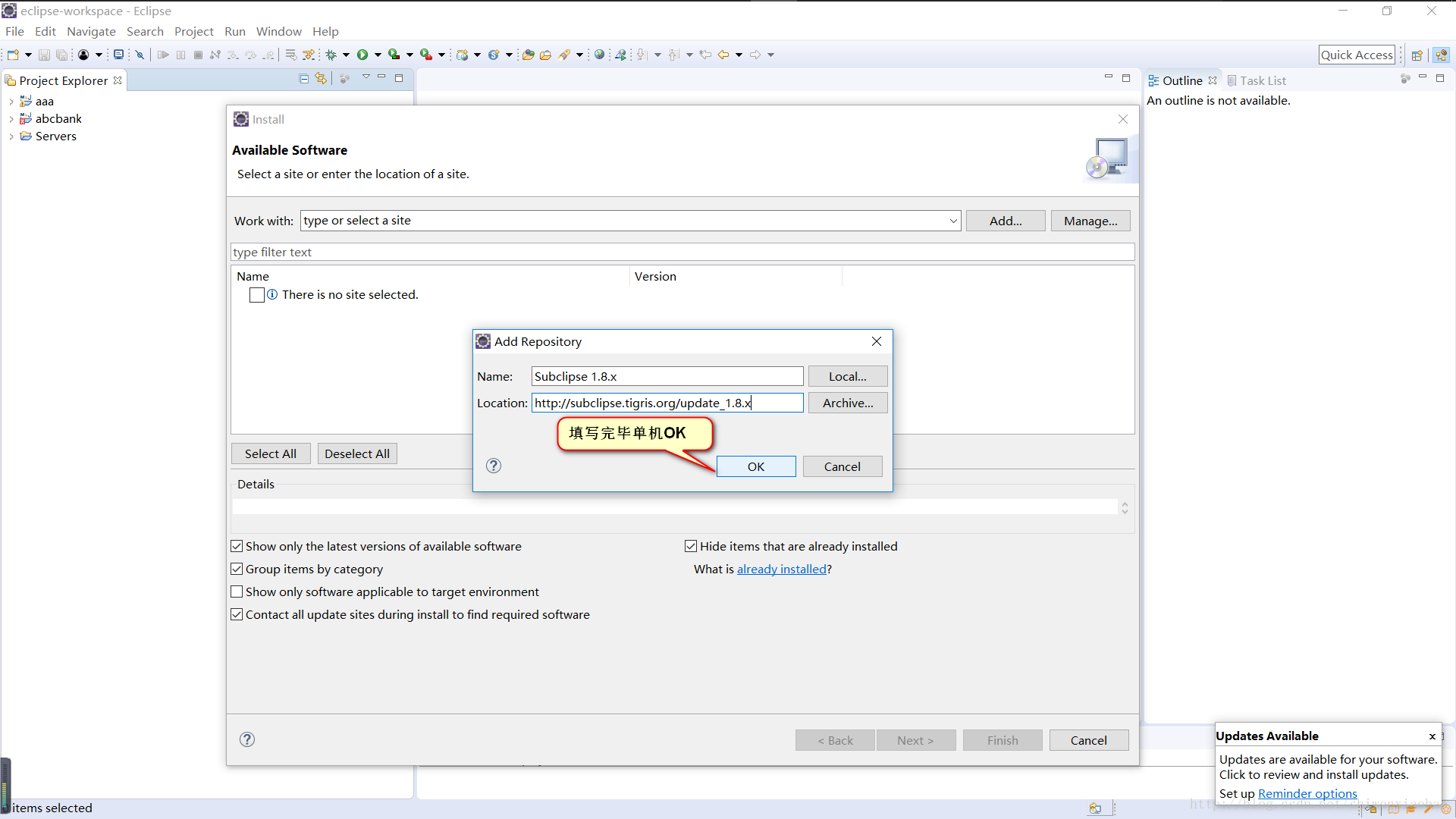Click Collapse All in Project Explorer
This screenshot has height=819, width=1456.
(x=304, y=78)
